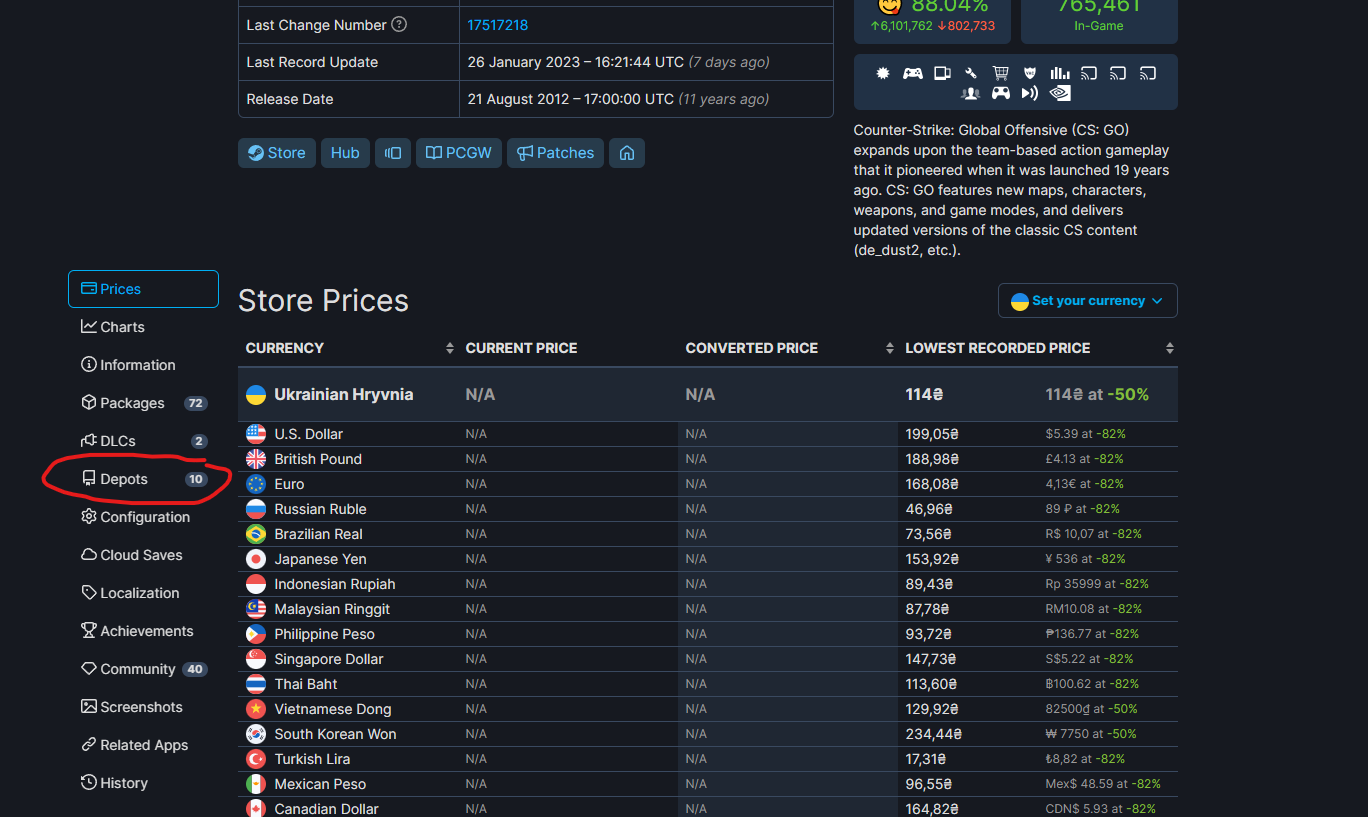1368x817 pixels.
Task: Open the Localization sidebar section
Action: pos(143,593)
